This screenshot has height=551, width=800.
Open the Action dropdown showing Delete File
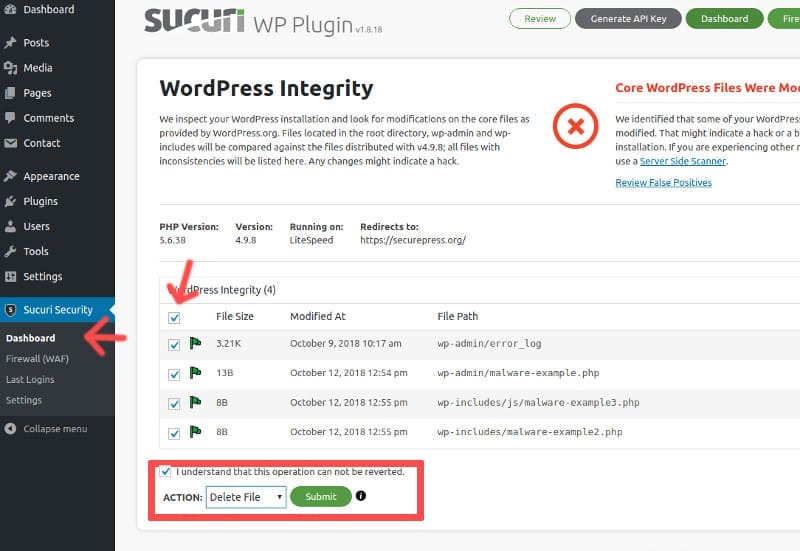point(245,497)
